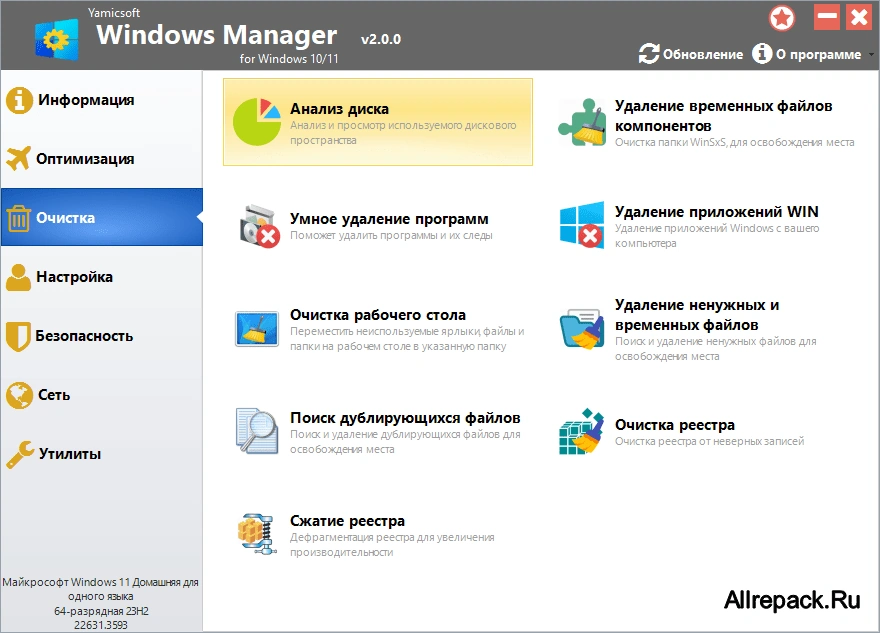Viewport: 880px width, 633px height.
Task: Click the Очистка trash bin icon
Action: coord(19,218)
